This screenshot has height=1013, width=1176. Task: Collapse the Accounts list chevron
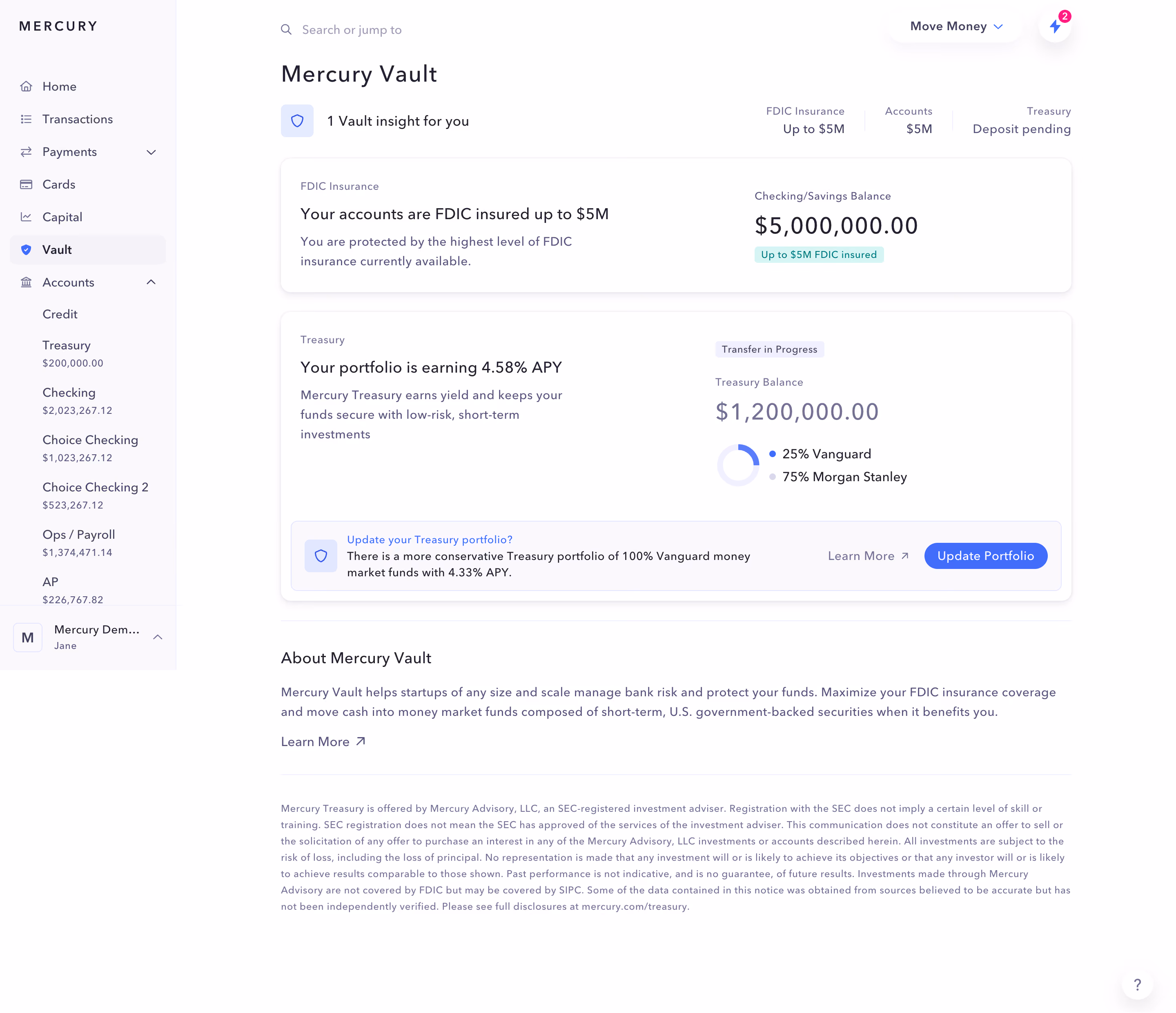[x=151, y=282]
